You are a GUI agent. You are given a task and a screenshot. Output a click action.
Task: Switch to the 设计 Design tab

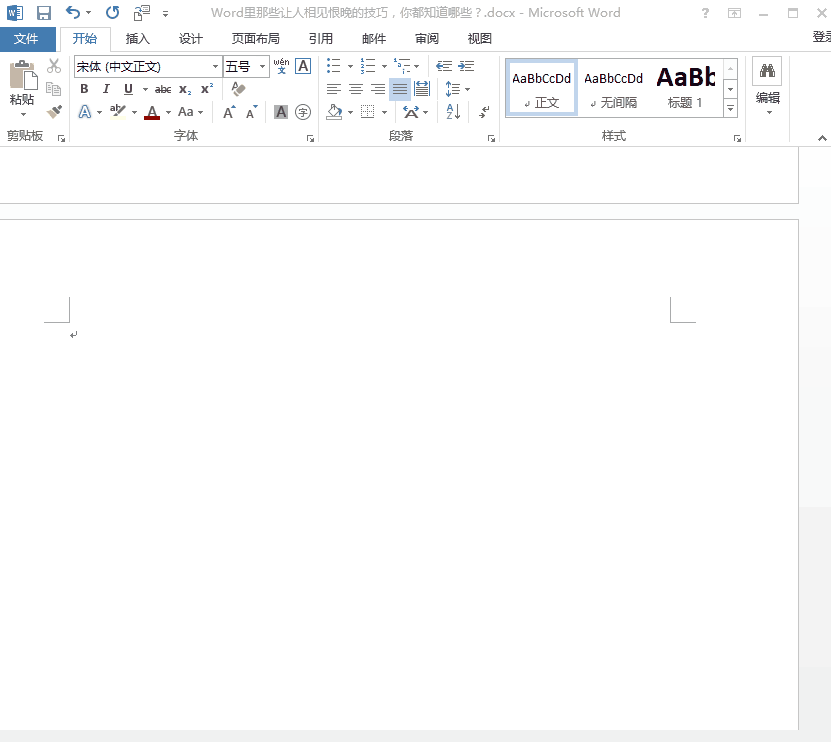point(190,39)
